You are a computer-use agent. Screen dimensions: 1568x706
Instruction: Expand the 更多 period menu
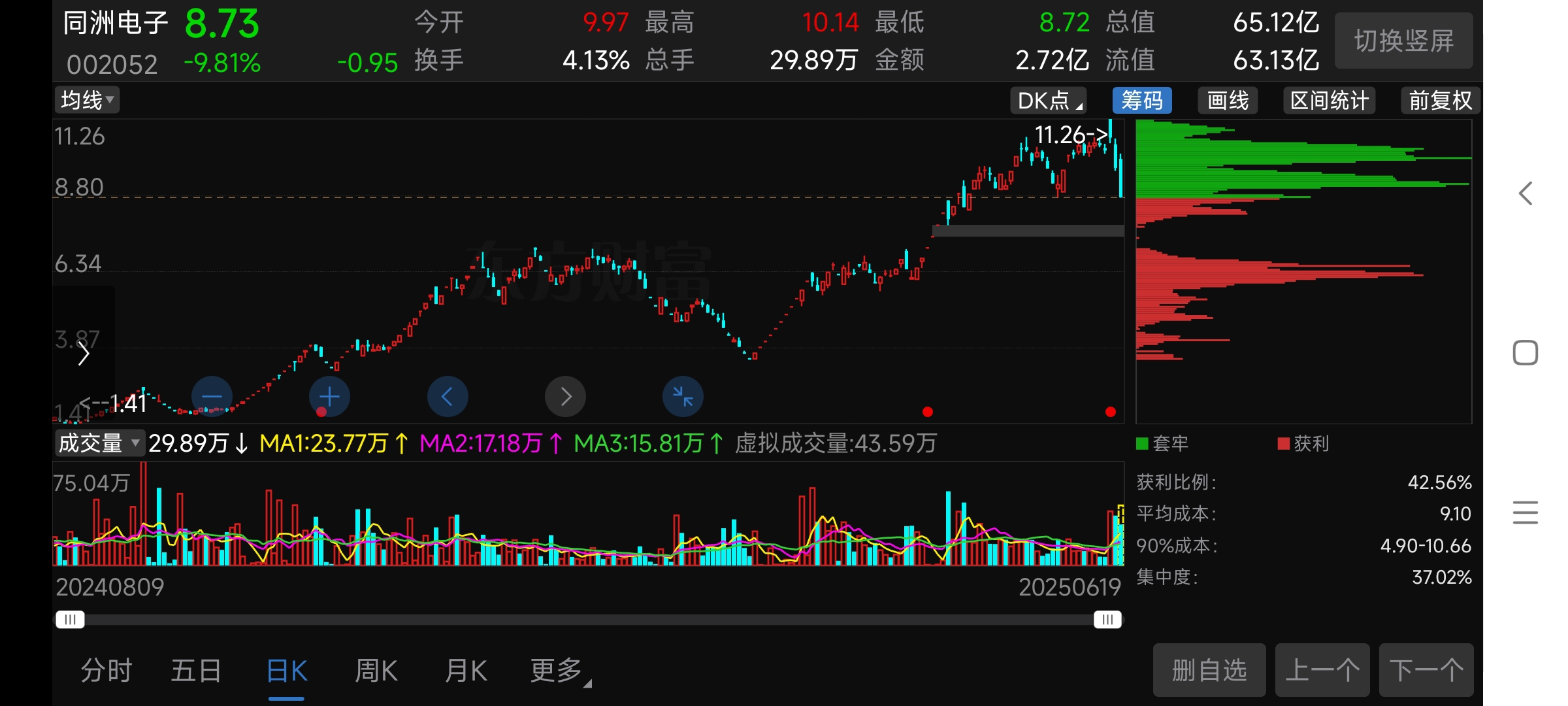(560, 671)
